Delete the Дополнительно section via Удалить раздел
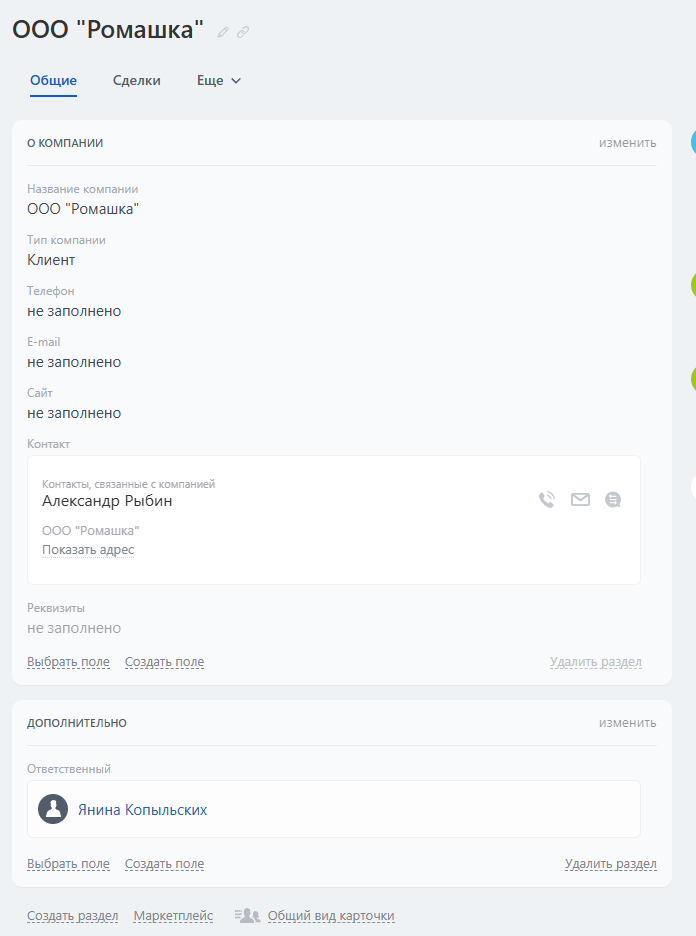This screenshot has width=696, height=936. coord(610,864)
